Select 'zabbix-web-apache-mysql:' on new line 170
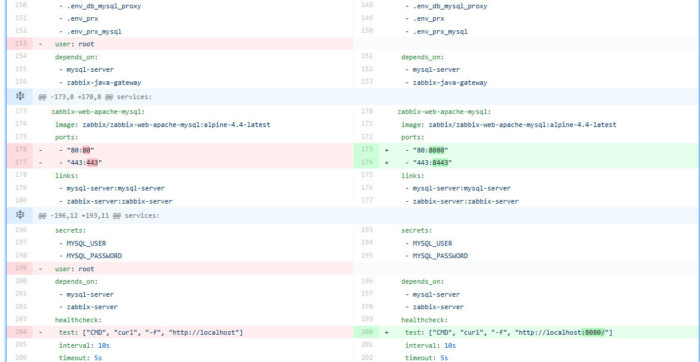The image size is (700, 362). (444, 112)
